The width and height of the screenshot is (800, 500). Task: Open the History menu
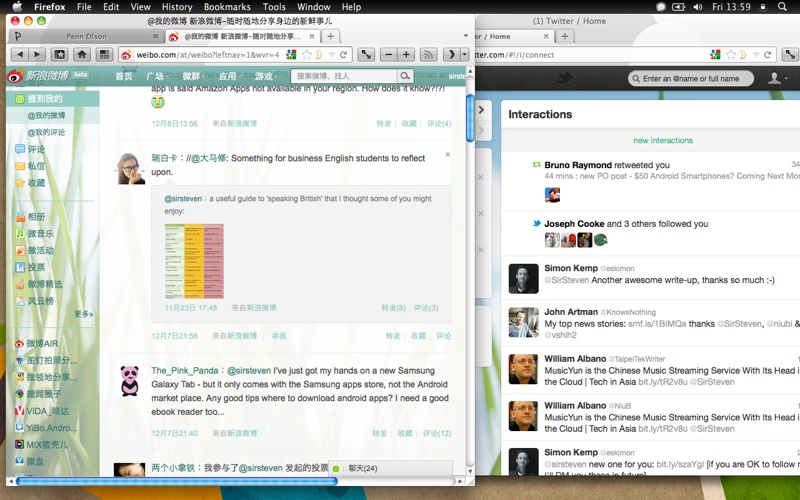pos(177,7)
